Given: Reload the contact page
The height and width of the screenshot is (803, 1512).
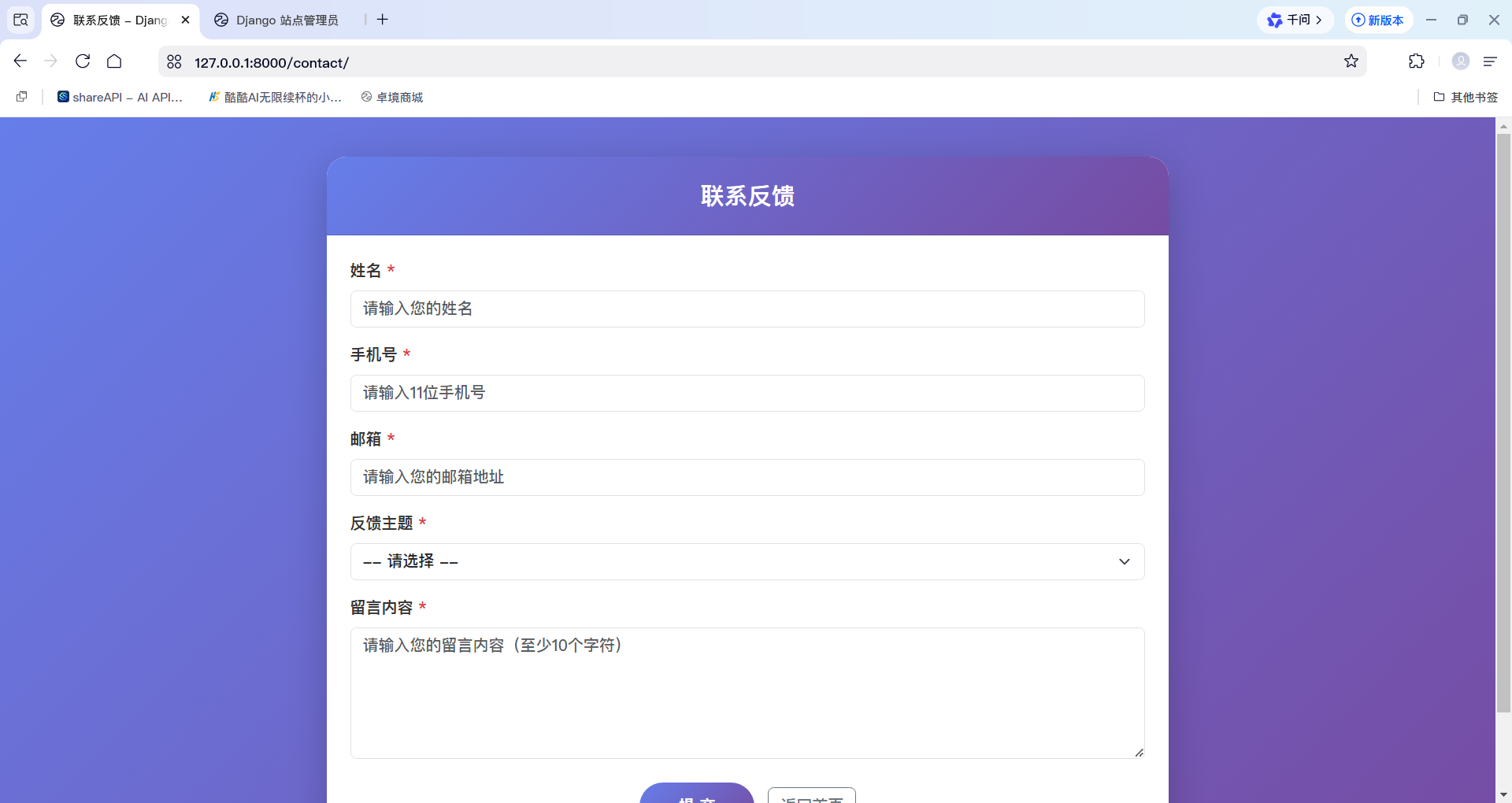Looking at the screenshot, I should click(83, 61).
